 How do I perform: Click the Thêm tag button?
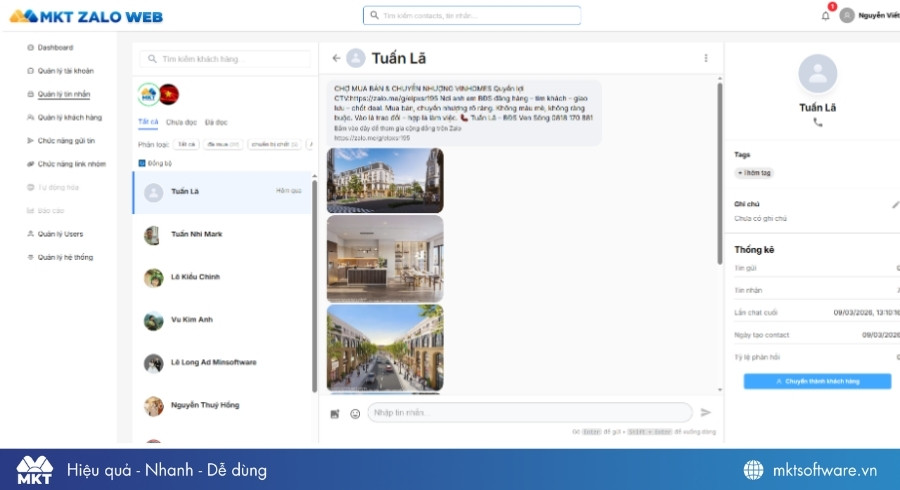754,173
